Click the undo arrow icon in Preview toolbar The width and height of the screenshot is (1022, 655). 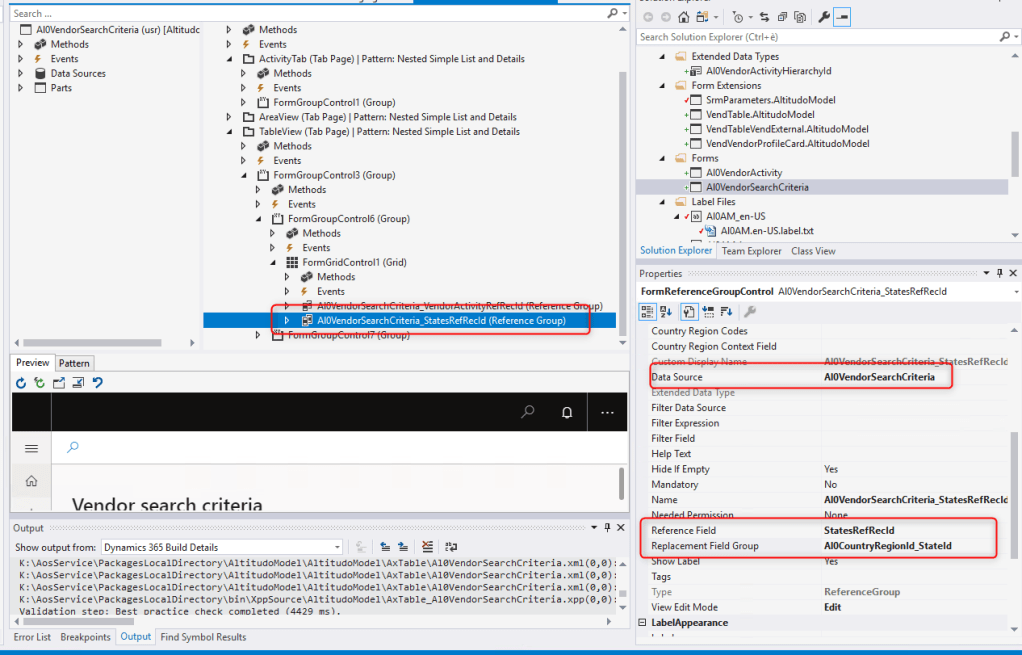pos(97,383)
